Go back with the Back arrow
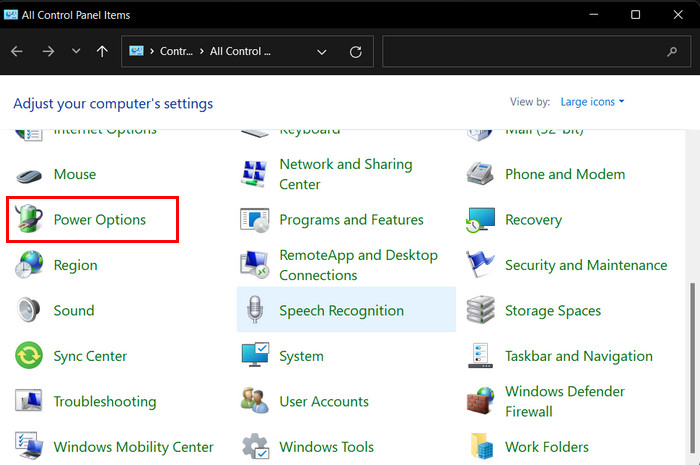 pyautogui.click(x=17, y=51)
